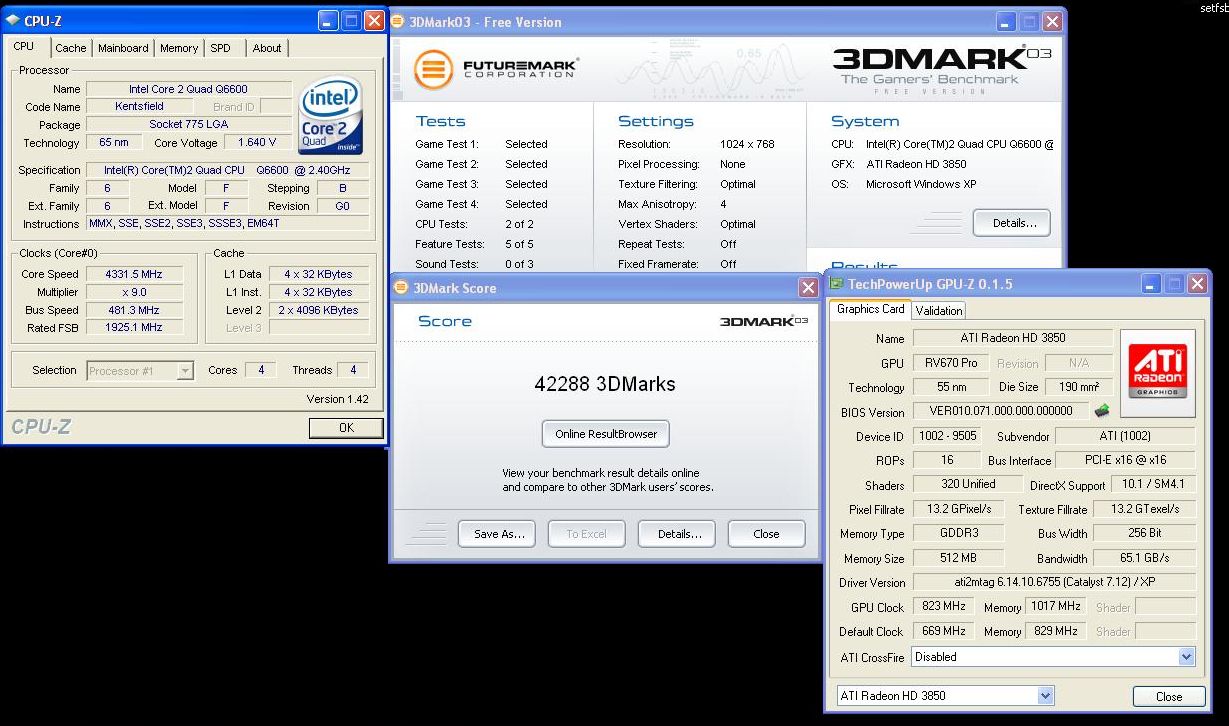
Task: Click the Intel Core 2 Quad logo
Action: [330, 116]
